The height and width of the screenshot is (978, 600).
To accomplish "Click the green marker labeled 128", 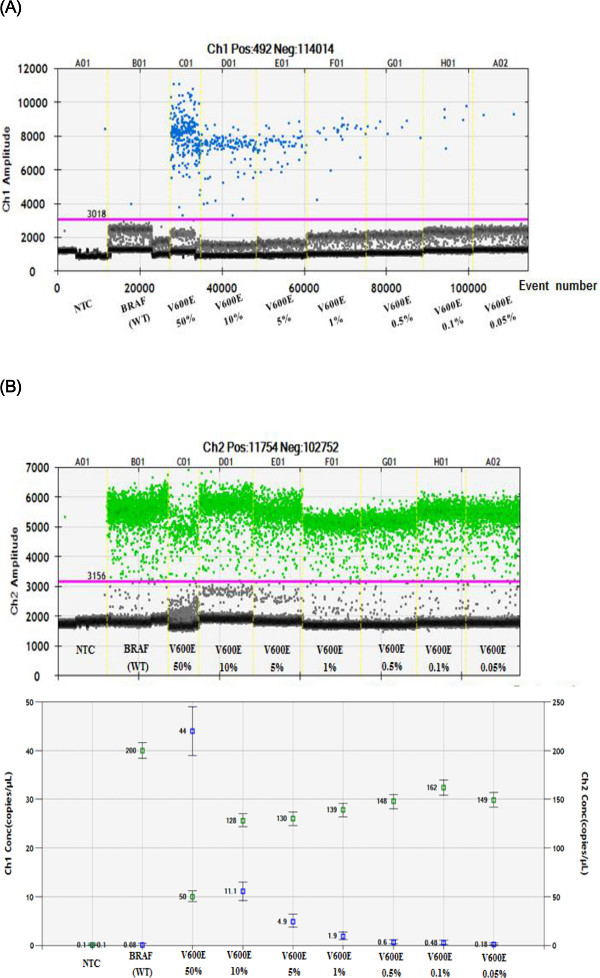I will click(243, 821).
